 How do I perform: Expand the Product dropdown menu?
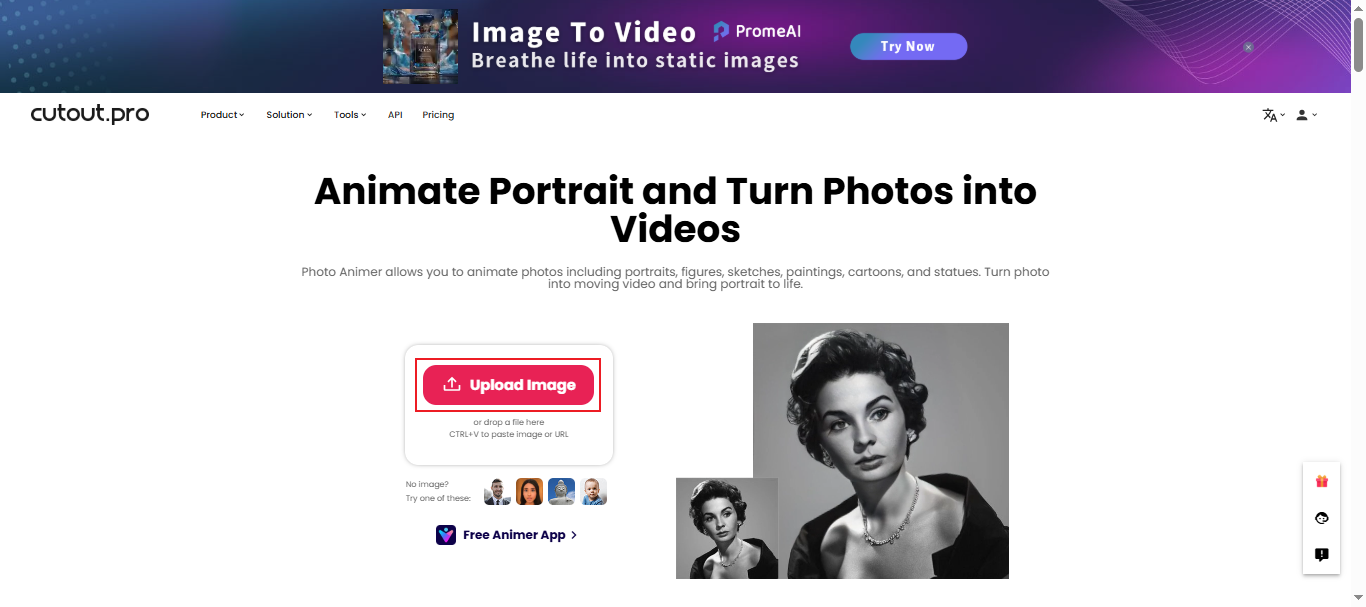(221, 114)
